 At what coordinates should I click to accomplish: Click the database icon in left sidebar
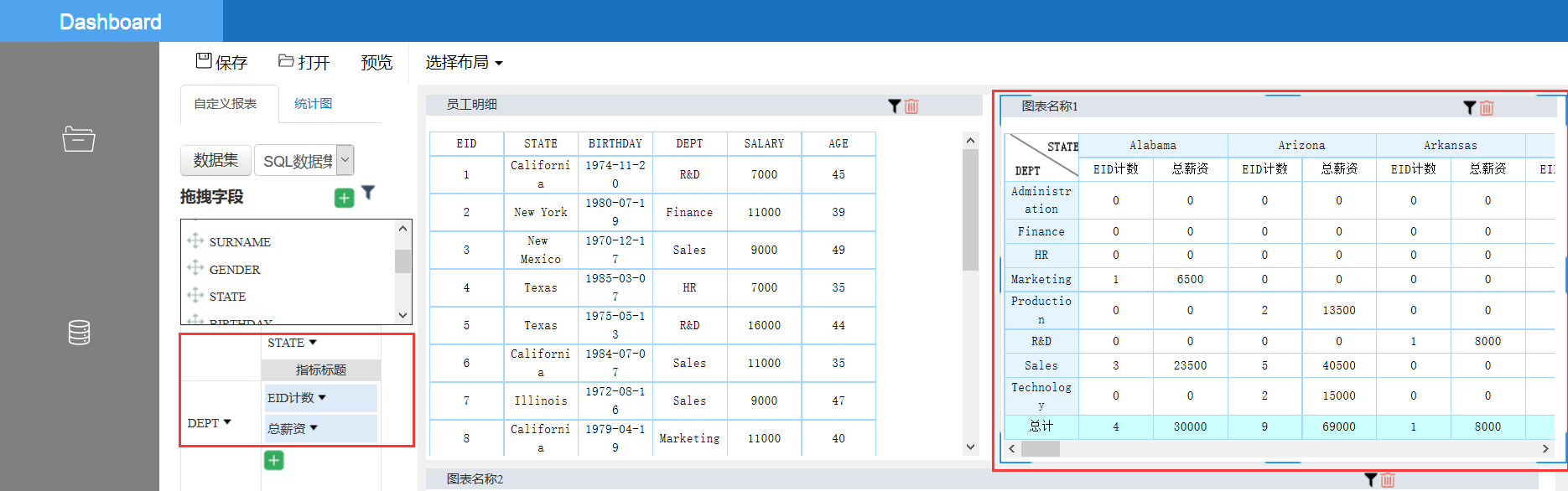coord(79,333)
